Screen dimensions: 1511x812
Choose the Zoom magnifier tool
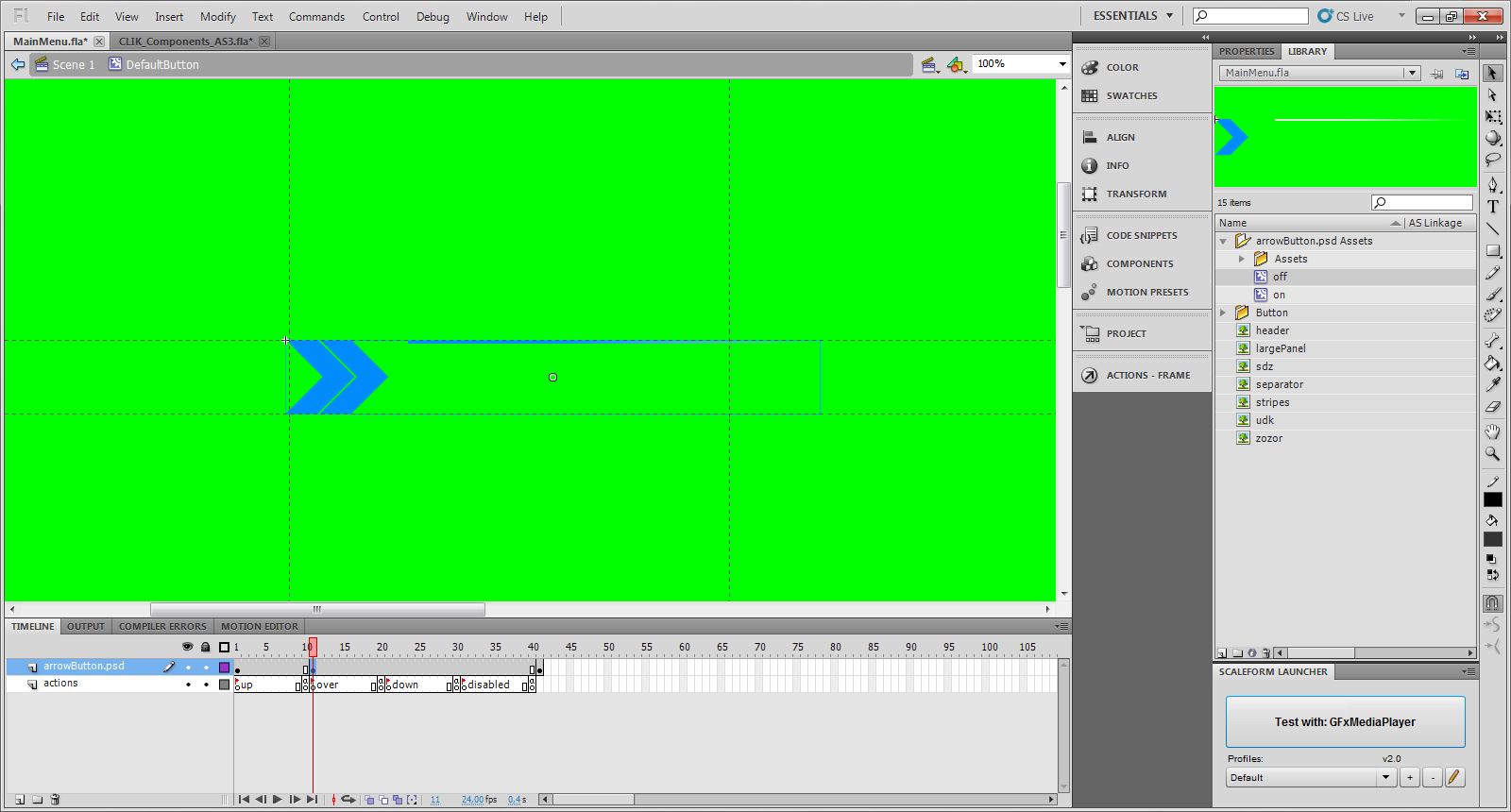[x=1493, y=454]
